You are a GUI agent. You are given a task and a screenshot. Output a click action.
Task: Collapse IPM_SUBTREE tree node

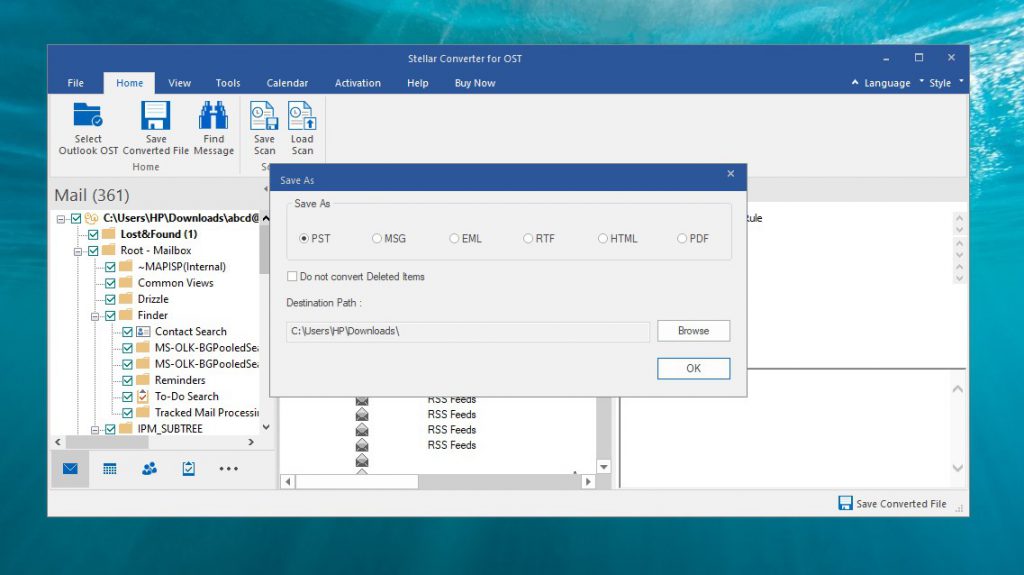(x=95, y=429)
